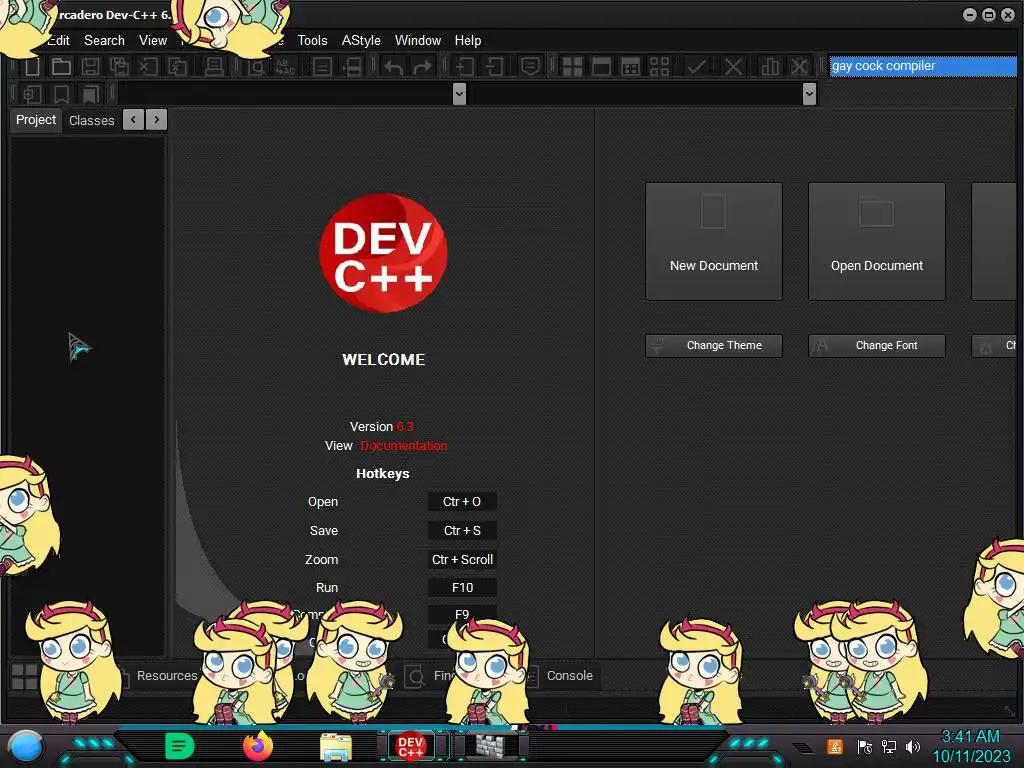The height and width of the screenshot is (768, 1024).
Task: Click the Rebuild All toolbar icon
Action: point(660,66)
